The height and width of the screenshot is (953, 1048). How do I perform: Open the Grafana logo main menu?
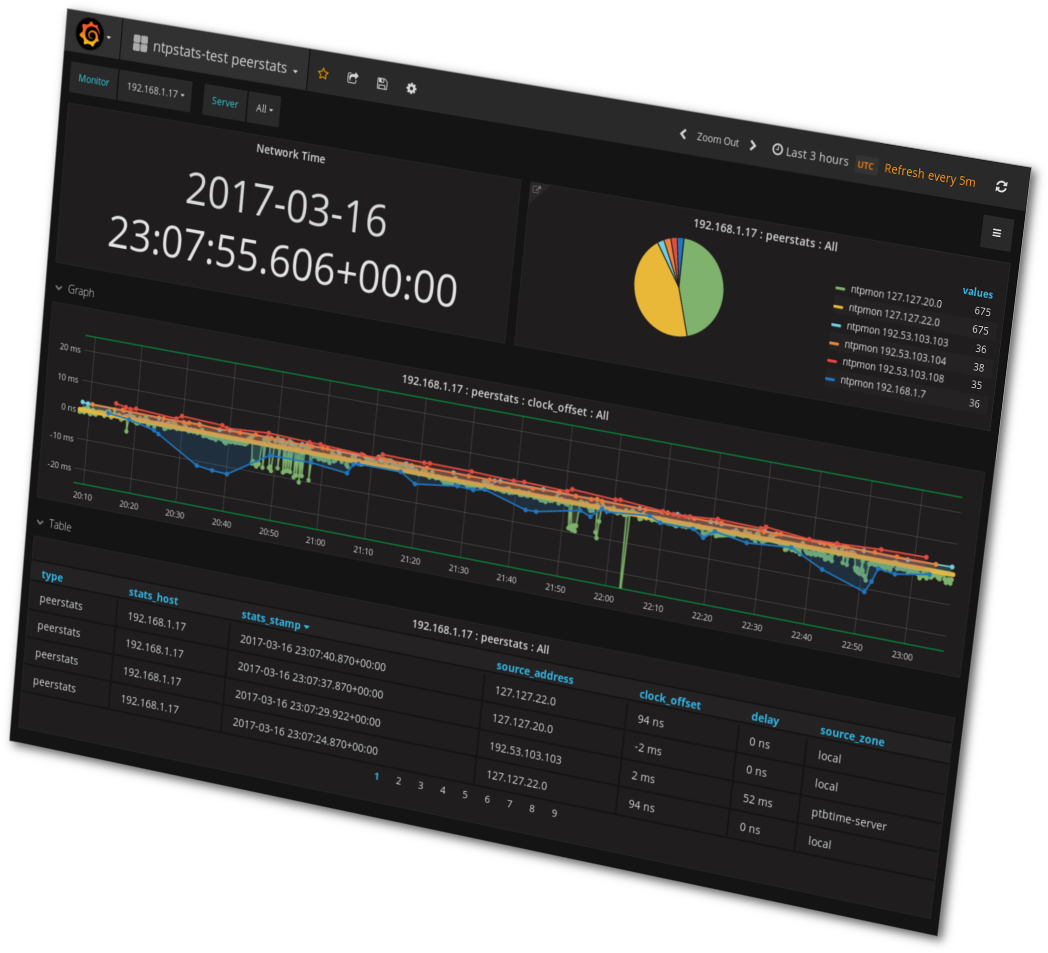(89, 36)
